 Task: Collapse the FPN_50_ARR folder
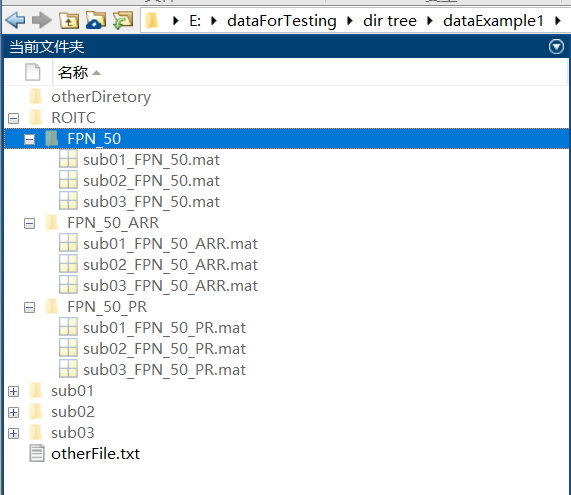coord(29,223)
